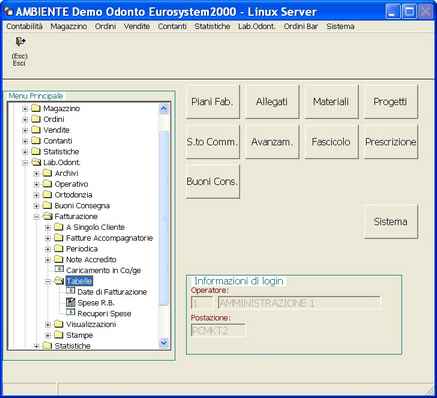Click the Note Accredito folder icon

coord(59,259)
